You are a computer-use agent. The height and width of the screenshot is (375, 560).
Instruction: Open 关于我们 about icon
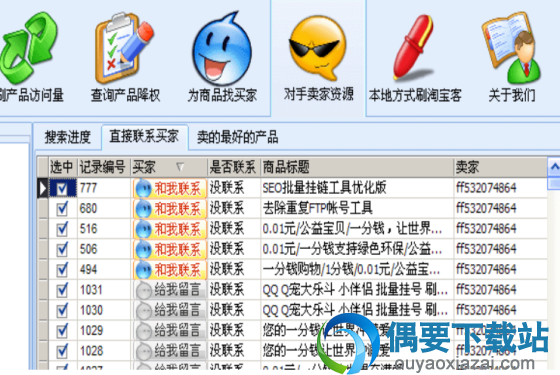[511, 57]
